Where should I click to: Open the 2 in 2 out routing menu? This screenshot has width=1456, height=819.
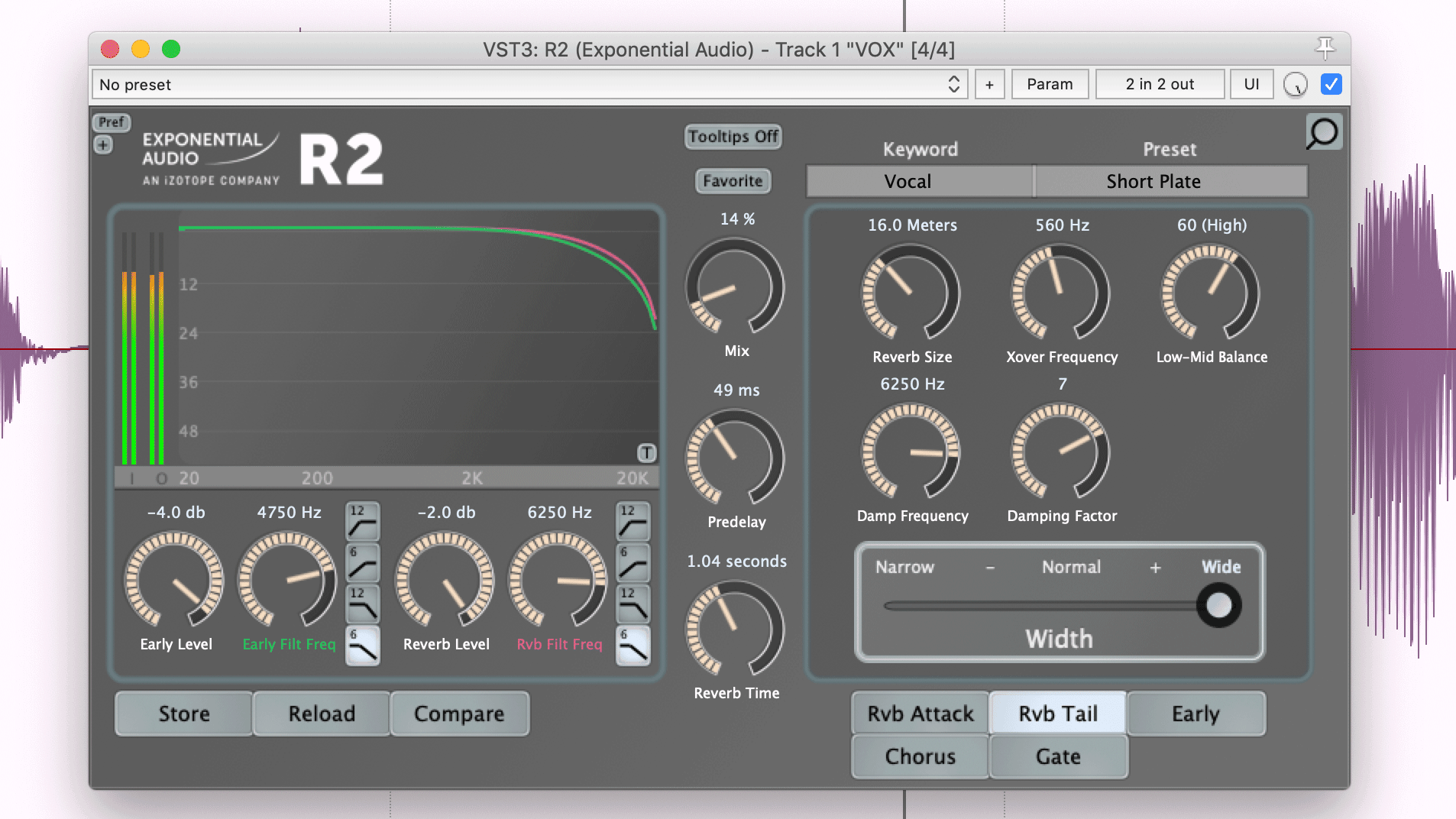(x=1160, y=84)
